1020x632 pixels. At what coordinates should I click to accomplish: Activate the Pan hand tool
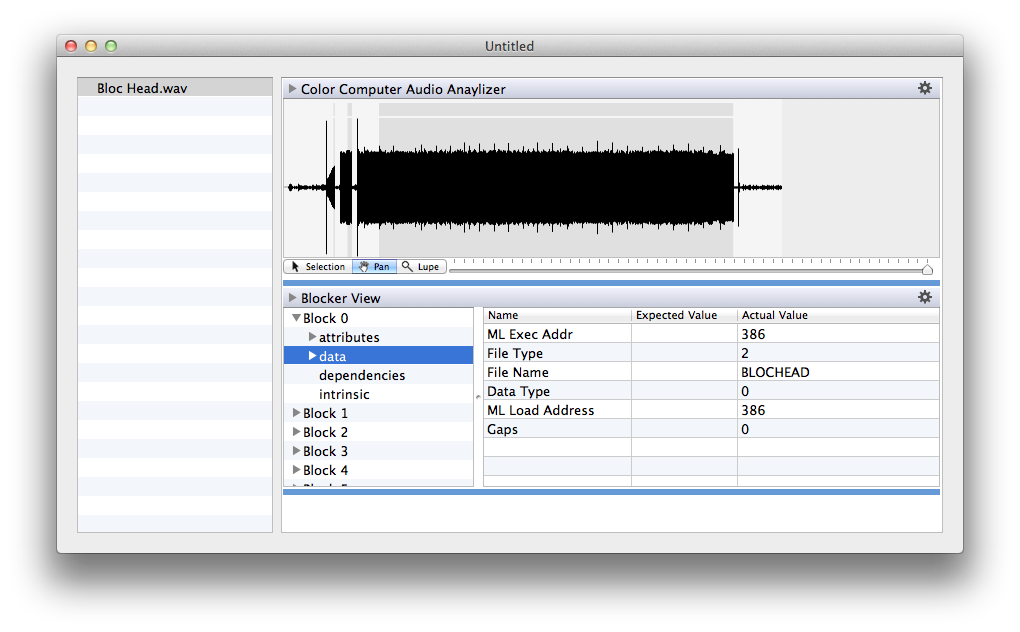(374, 267)
